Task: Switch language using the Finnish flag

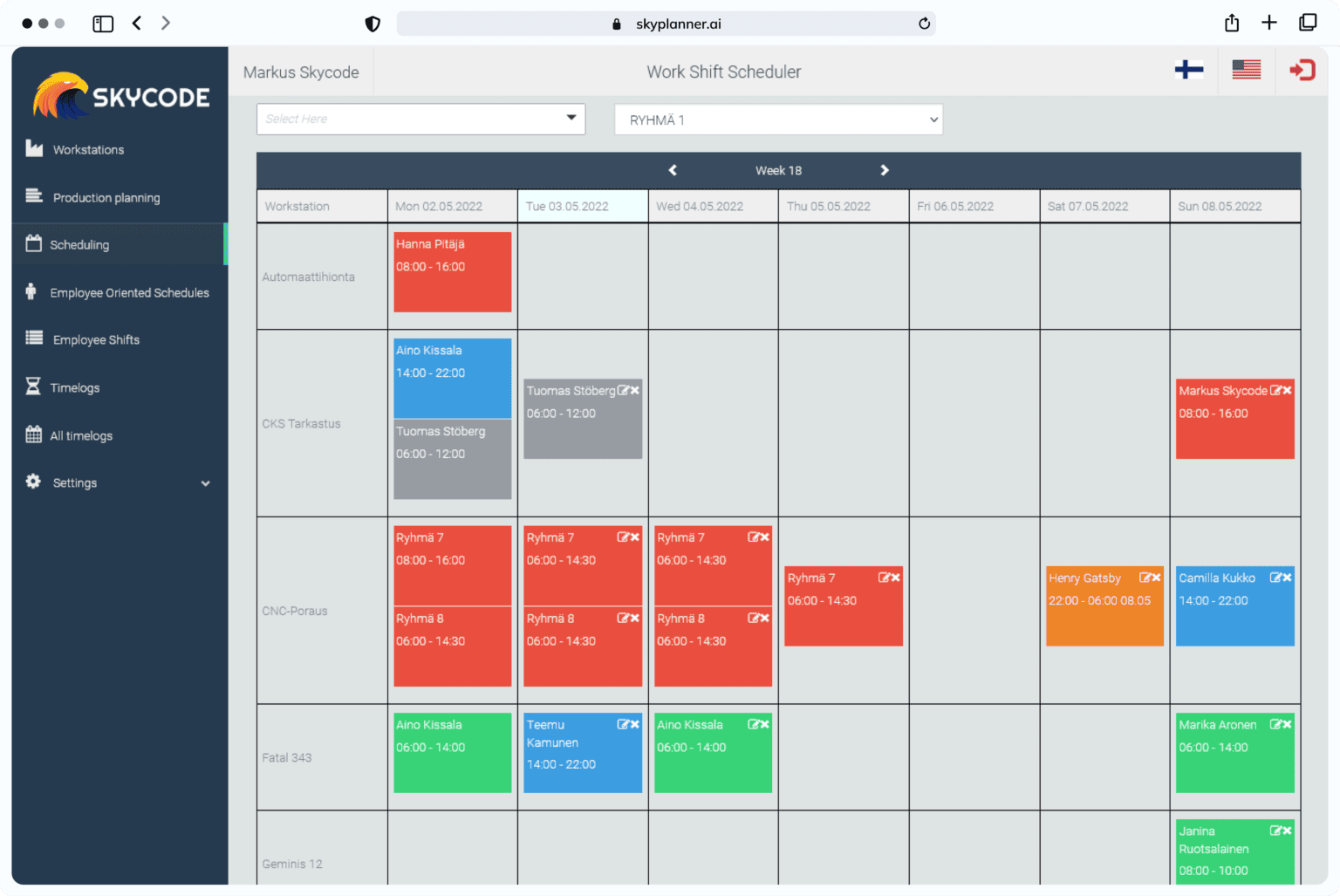Action: pyautogui.click(x=1188, y=71)
